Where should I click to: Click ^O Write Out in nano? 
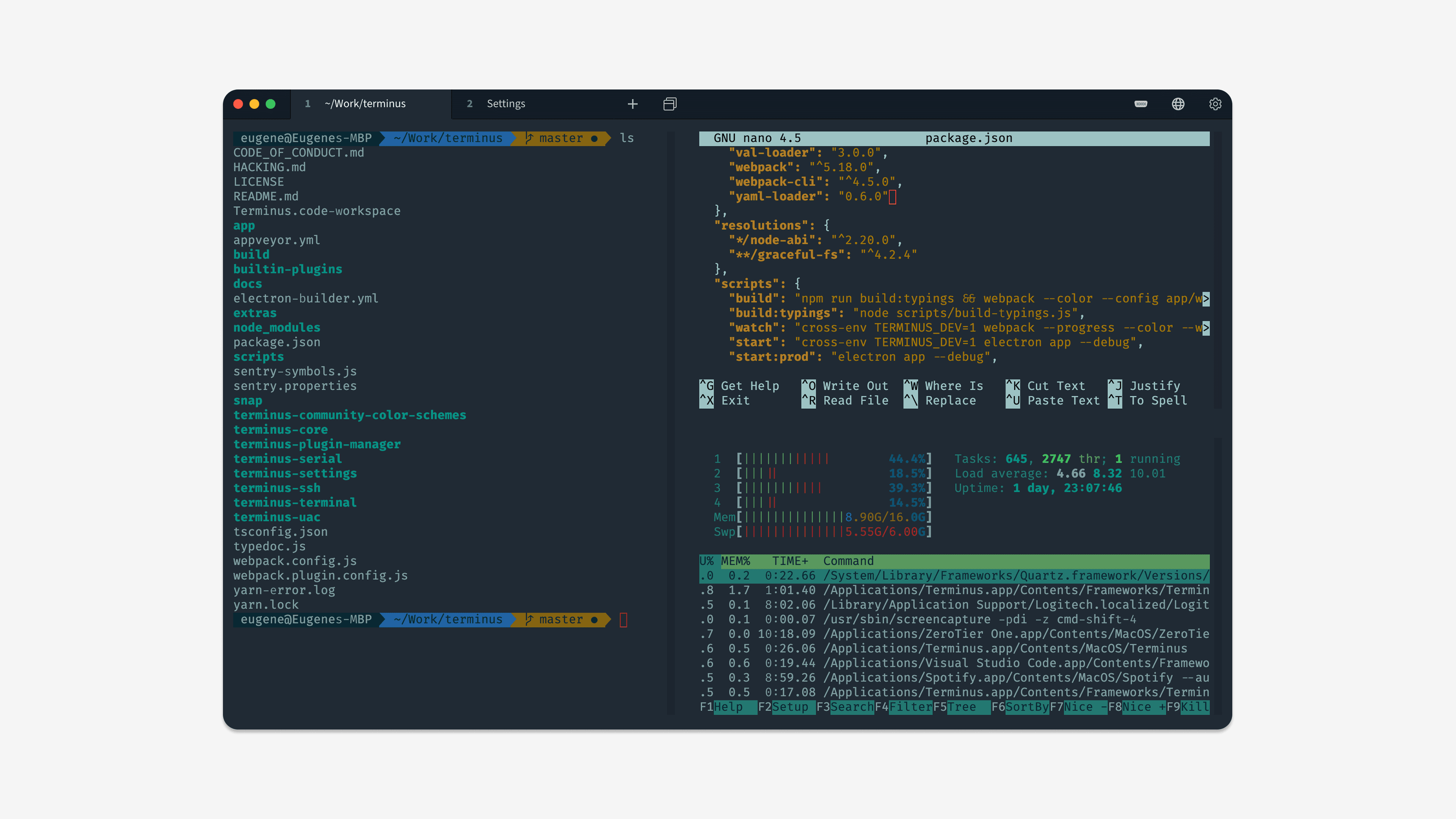tap(845, 386)
